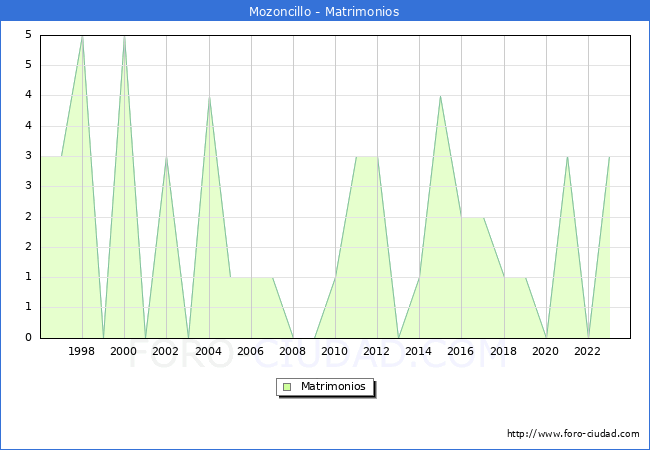The height and width of the screenshot is (450, 650).
Task: Click the green Matrimonios legend swatch
Action: click(x=287, y=387)
